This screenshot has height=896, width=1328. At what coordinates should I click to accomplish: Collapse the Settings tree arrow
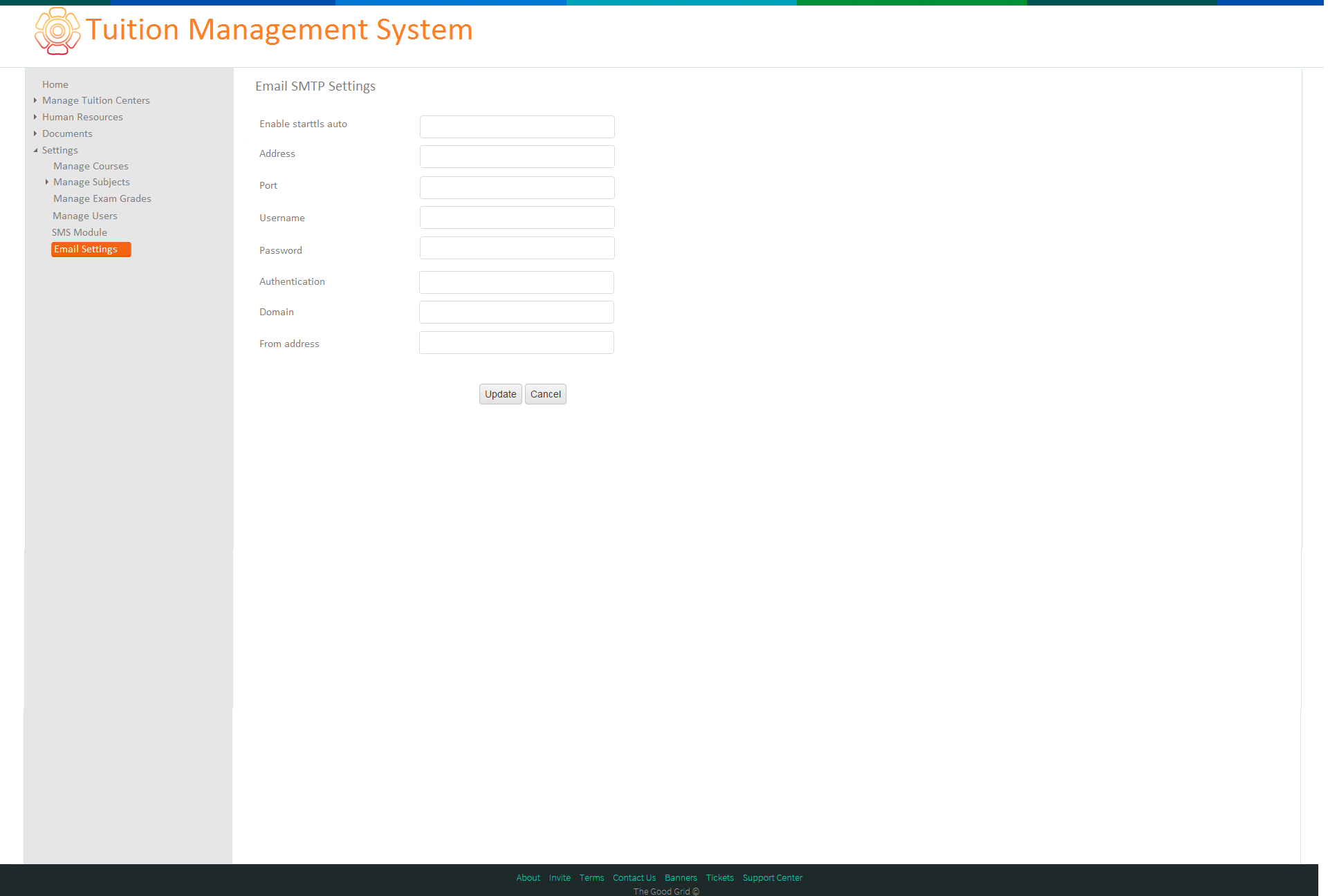(x=35, y=150)
